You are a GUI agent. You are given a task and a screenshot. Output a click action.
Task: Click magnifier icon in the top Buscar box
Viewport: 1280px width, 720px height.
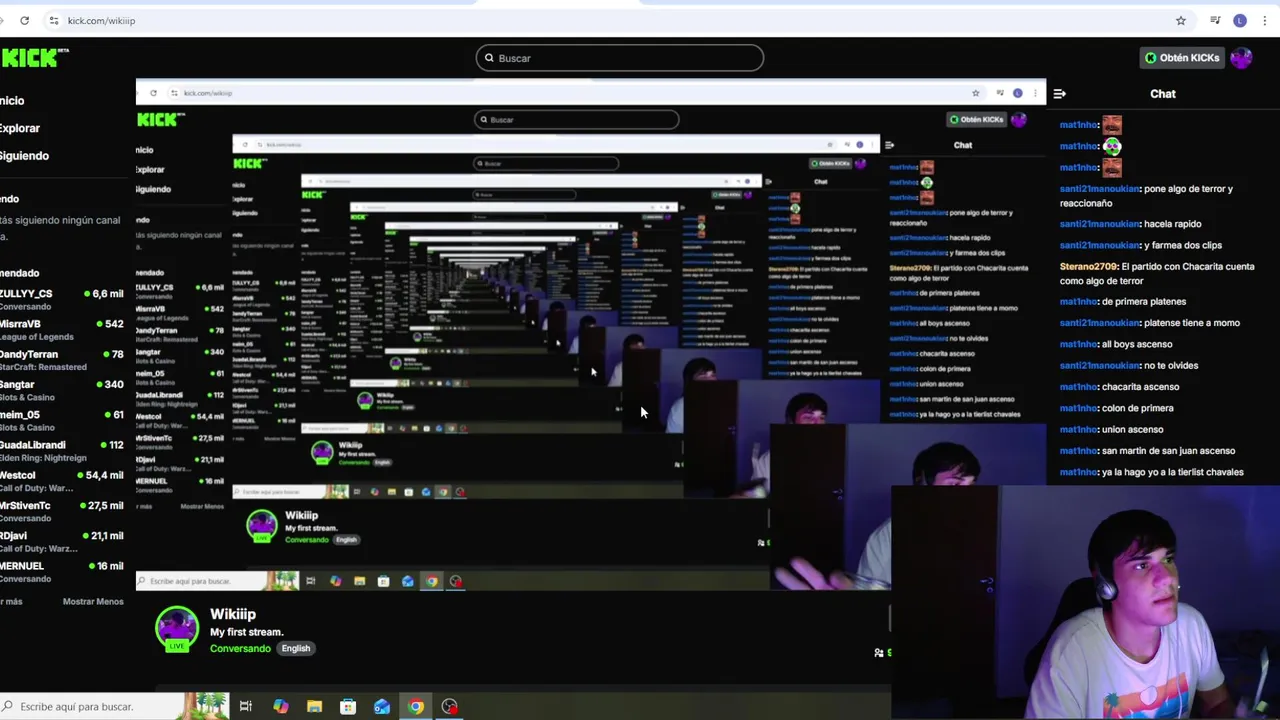(489, 58)
